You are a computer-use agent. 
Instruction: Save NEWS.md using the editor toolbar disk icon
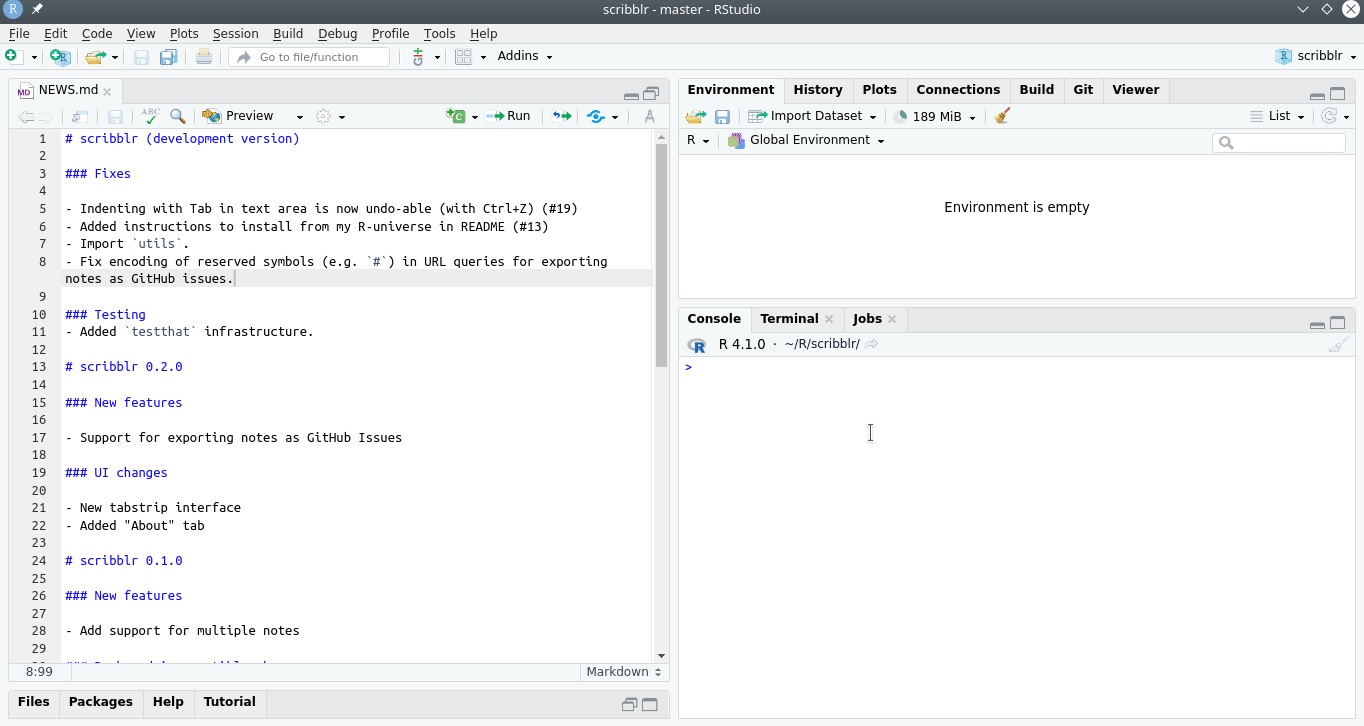[115, 117]
